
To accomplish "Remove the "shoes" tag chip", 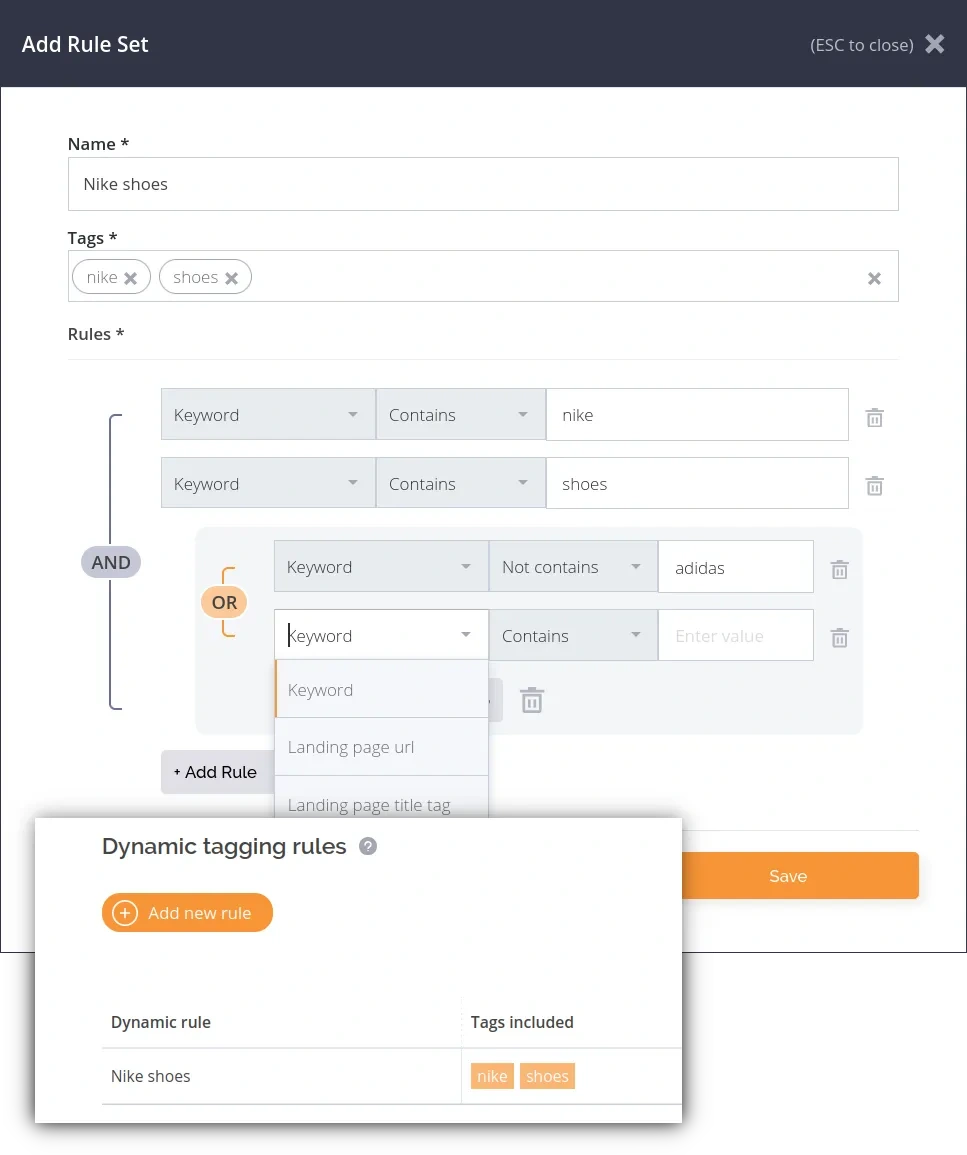I will (x=231, y=277).
